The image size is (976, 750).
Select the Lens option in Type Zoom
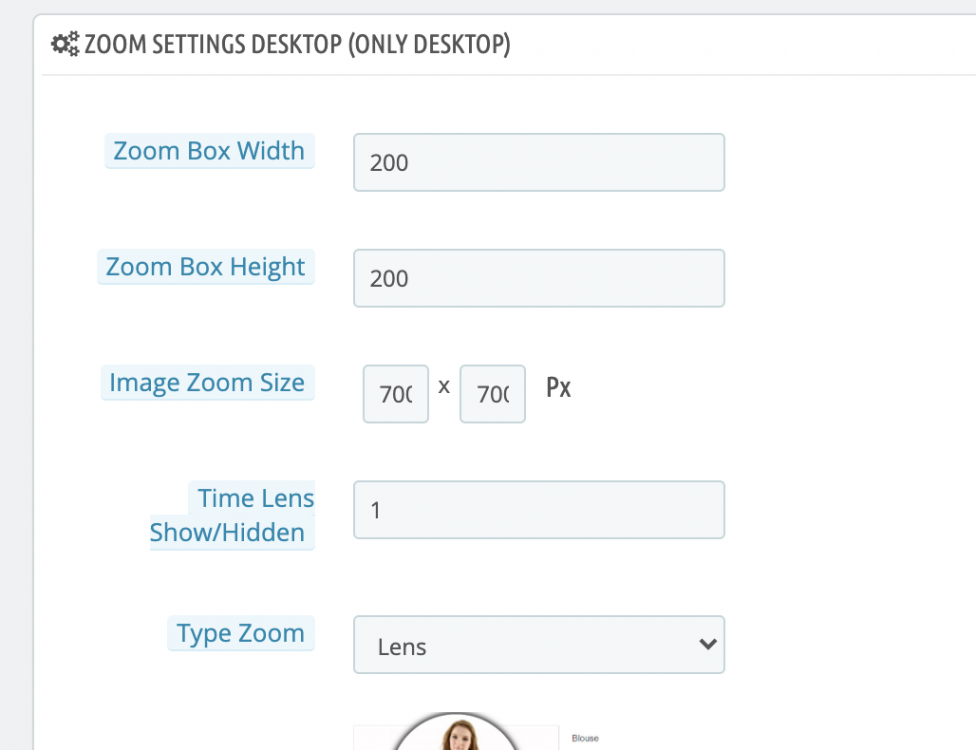coord(539,647)
